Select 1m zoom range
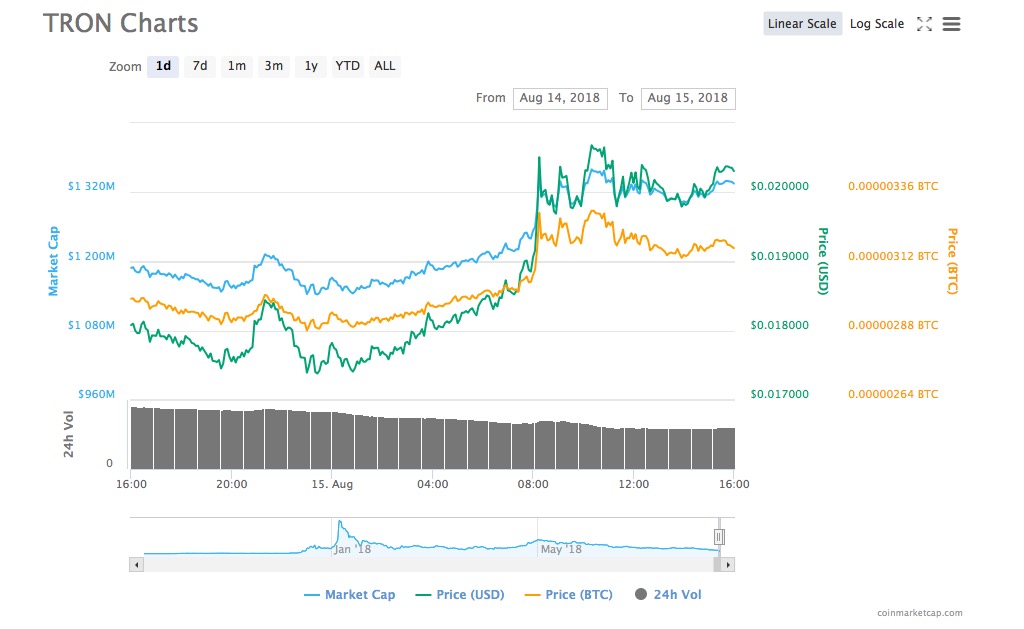Viewport: 1024px width, 629px height. click(236, 66)
